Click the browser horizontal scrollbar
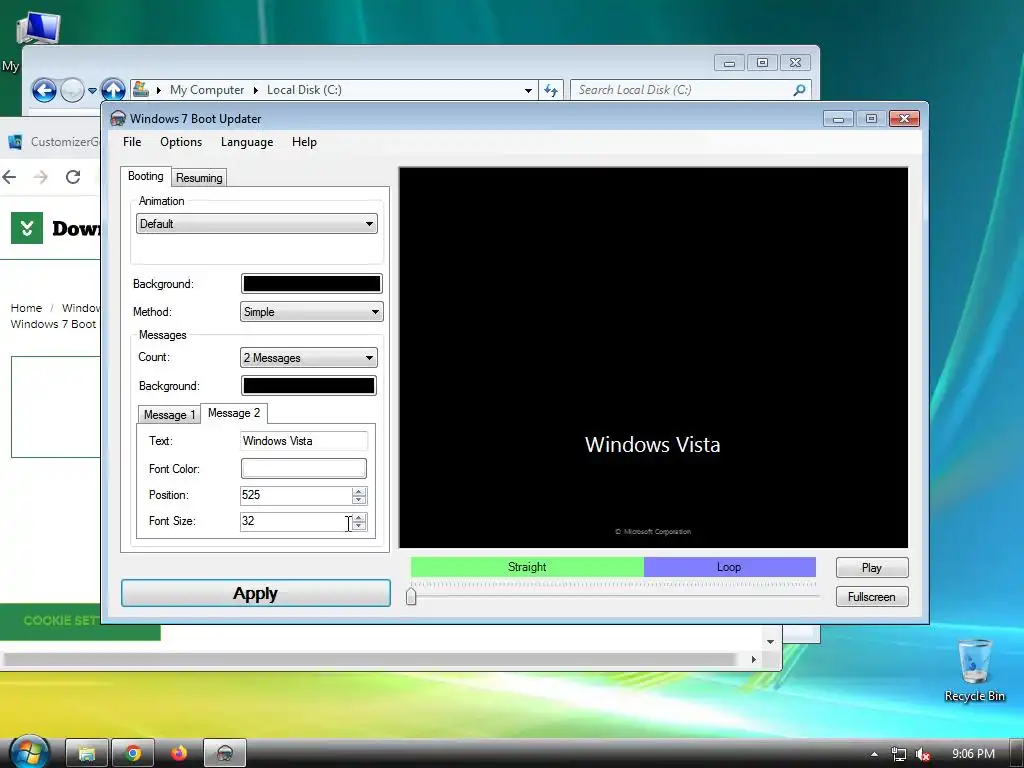 point(370,660)
